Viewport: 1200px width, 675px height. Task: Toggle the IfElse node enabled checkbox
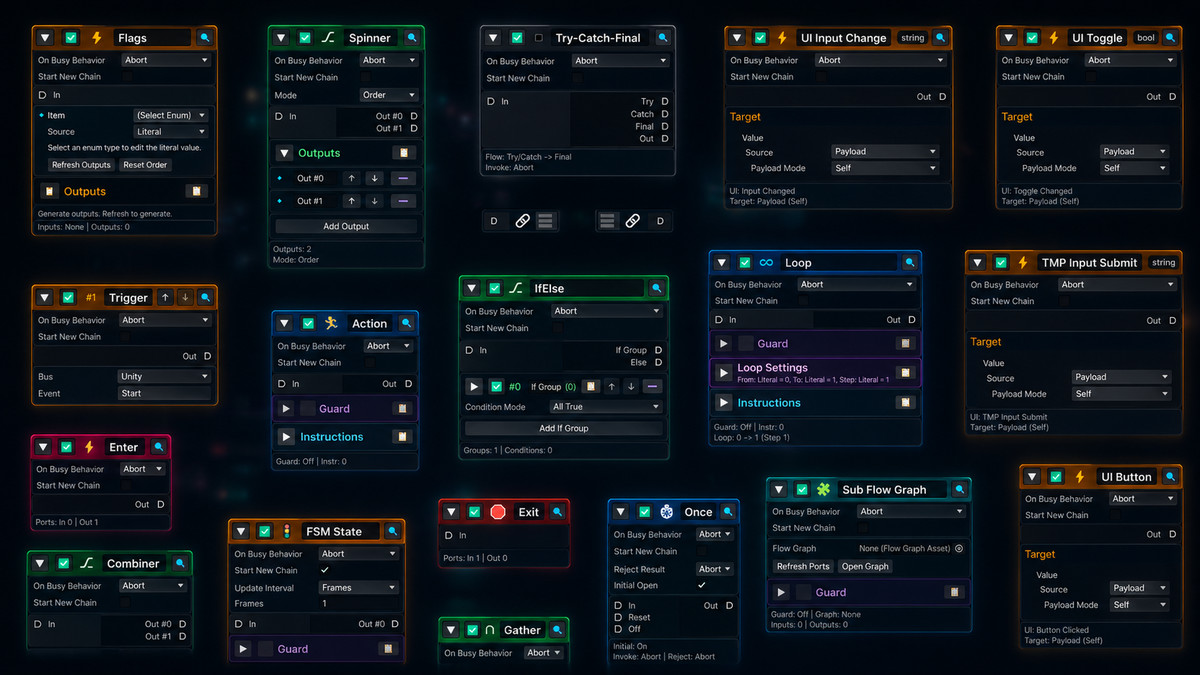pyautogui.click(x=495, y=288)
